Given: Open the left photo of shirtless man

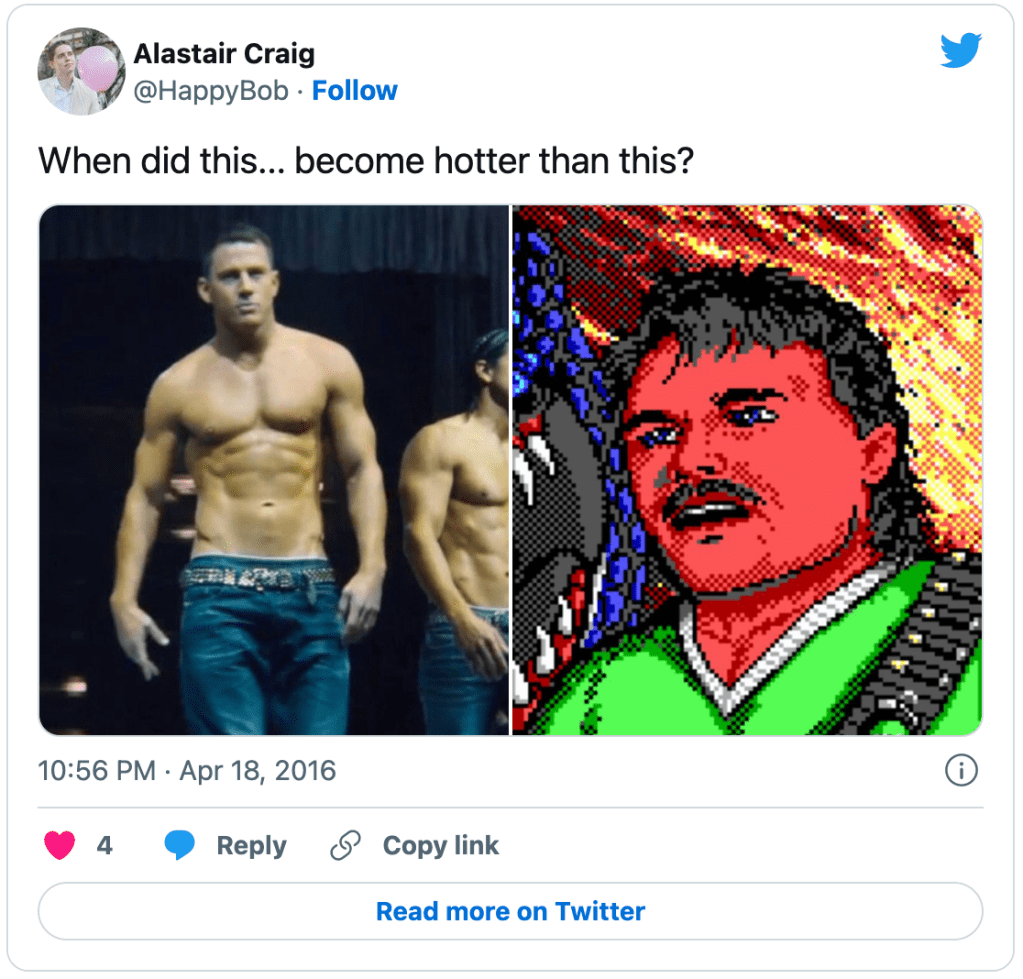Looking at the screenshot, I should (250, 470).
